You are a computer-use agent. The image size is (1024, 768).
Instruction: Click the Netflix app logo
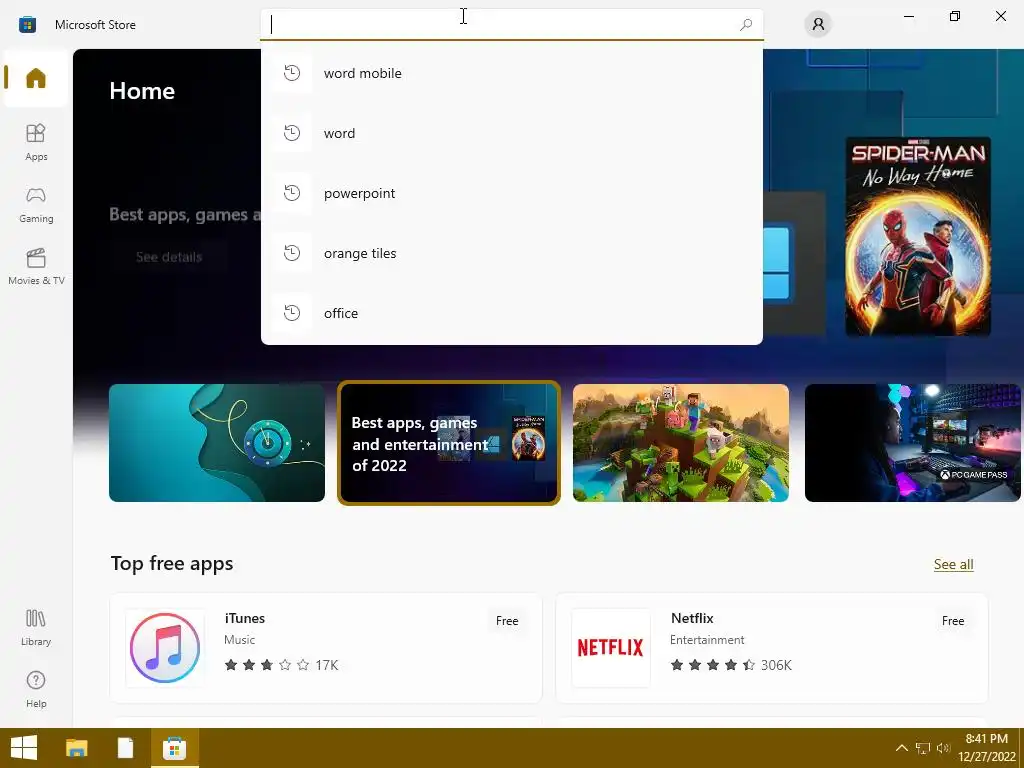(611, 648)
